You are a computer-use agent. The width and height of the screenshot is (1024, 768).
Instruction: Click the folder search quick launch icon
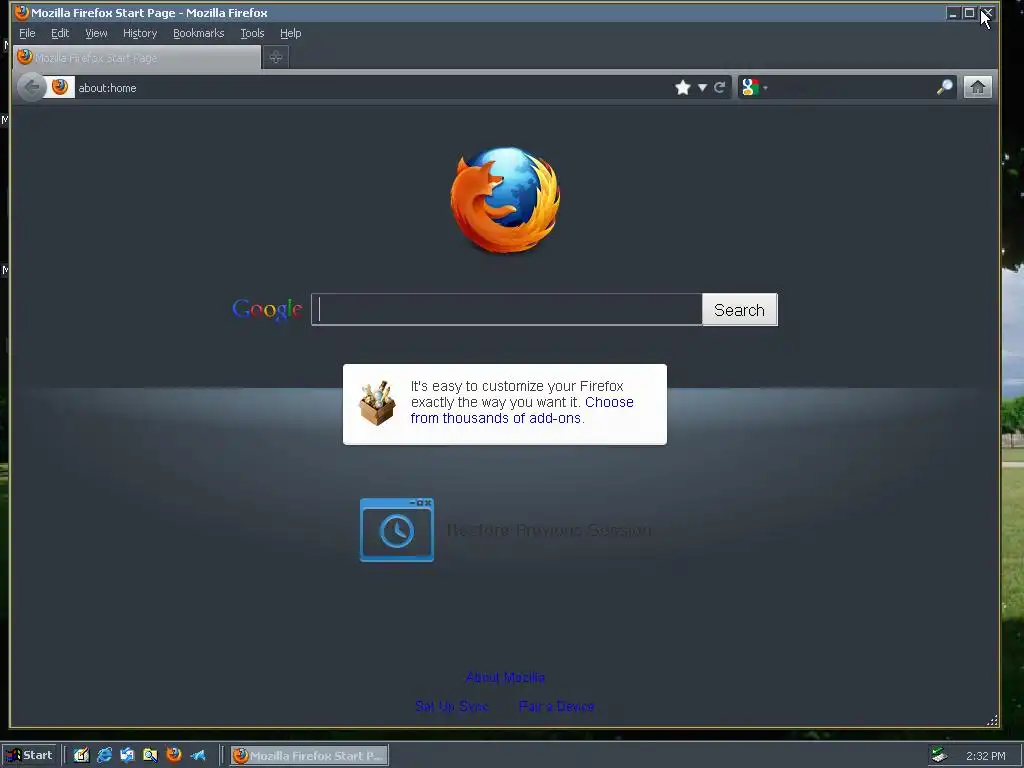click(150, 755)
